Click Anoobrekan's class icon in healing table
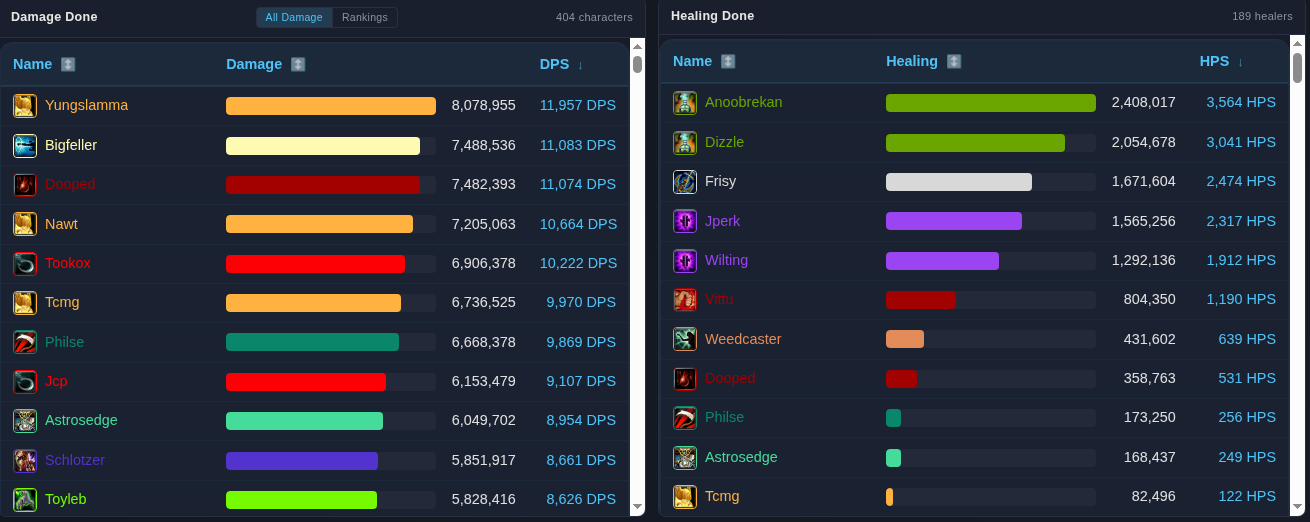 click(685, 102)
